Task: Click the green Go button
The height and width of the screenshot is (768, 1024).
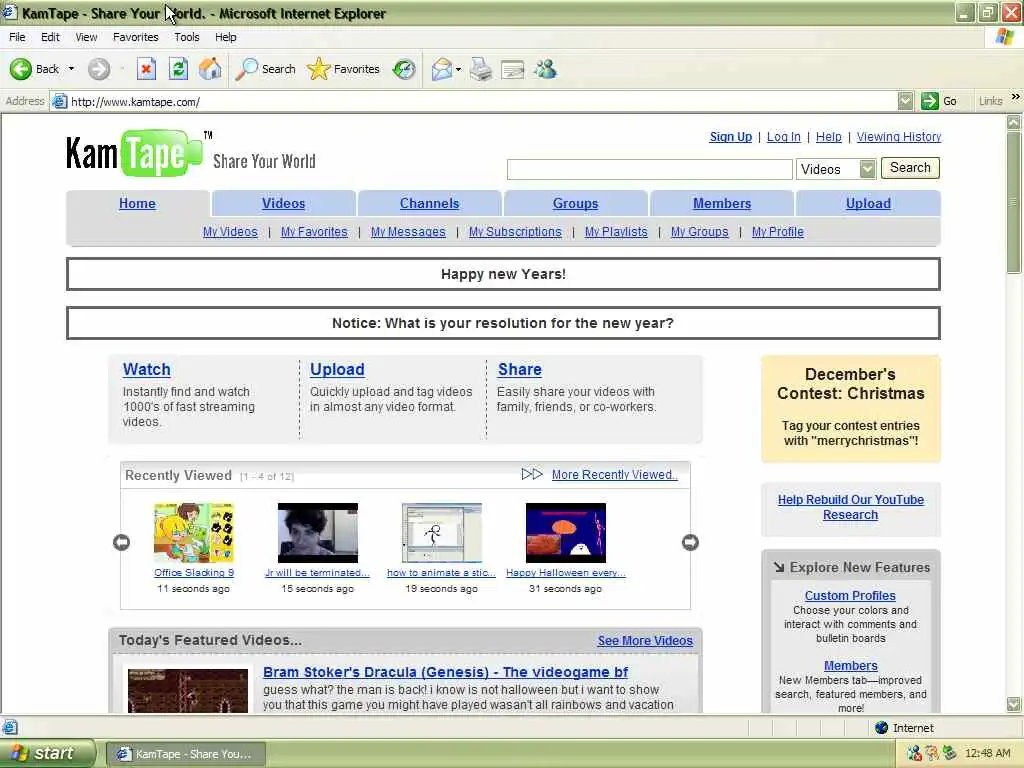Action: pos(939,101)
